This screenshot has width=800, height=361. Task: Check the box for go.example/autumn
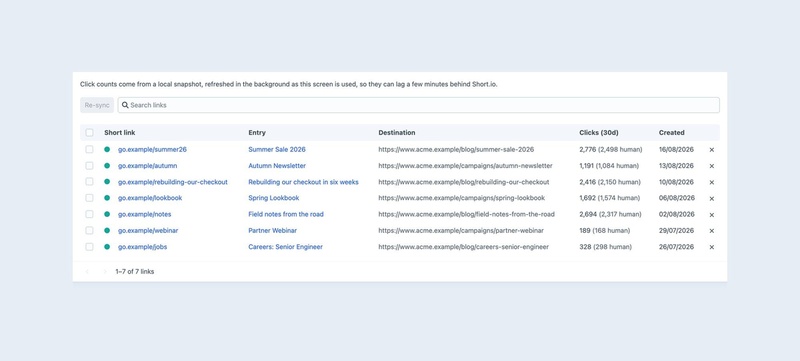(x=89, y=166)
